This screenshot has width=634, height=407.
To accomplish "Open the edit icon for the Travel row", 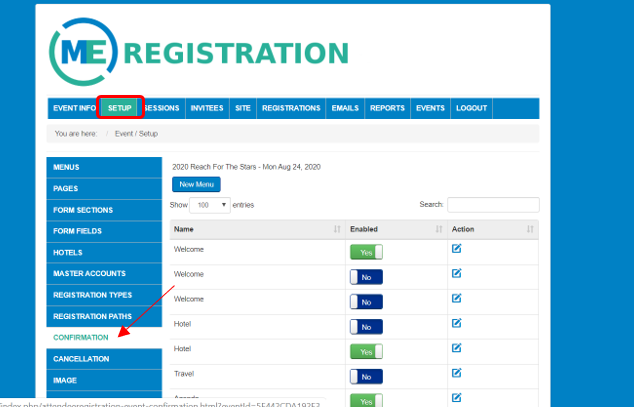I will pos(457,374).
